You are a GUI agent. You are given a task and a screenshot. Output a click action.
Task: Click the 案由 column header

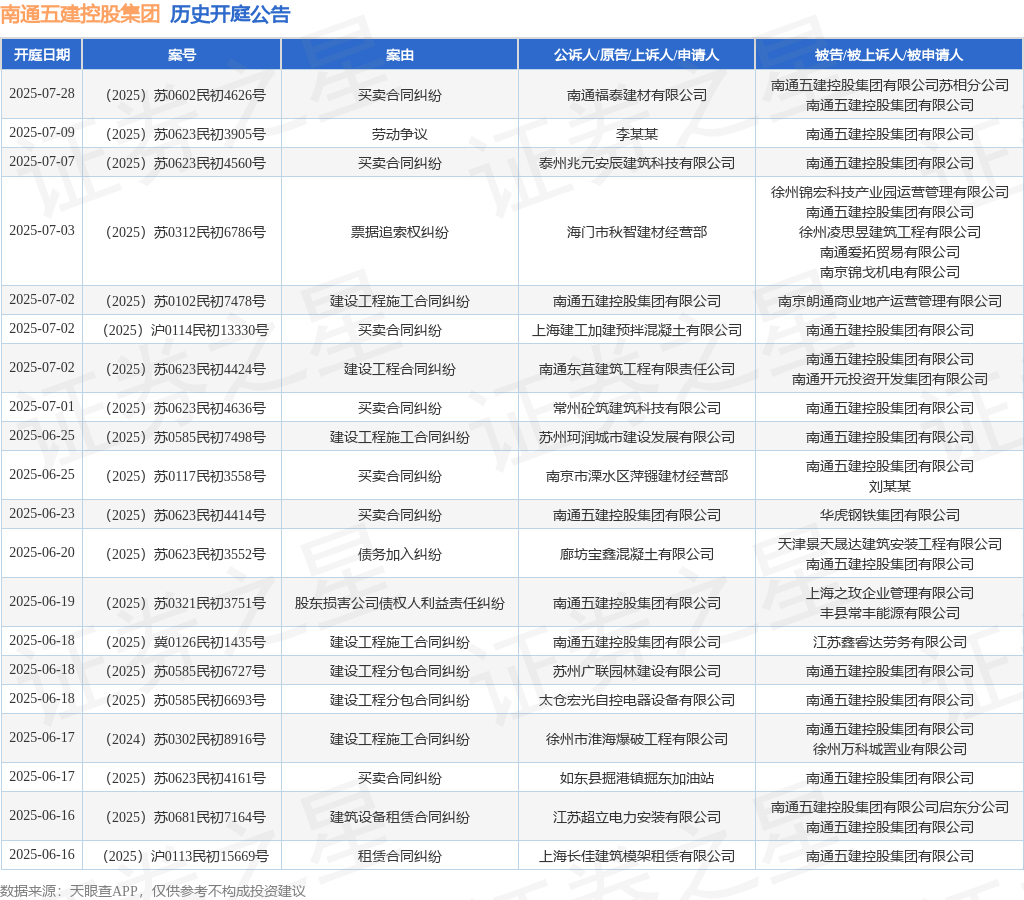[400, 55]
